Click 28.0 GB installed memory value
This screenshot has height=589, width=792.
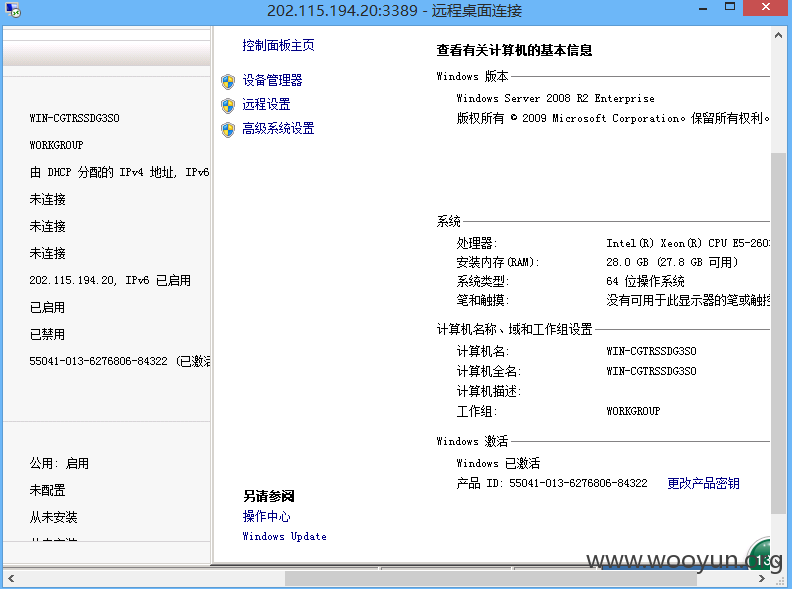(x=672, y=262)
